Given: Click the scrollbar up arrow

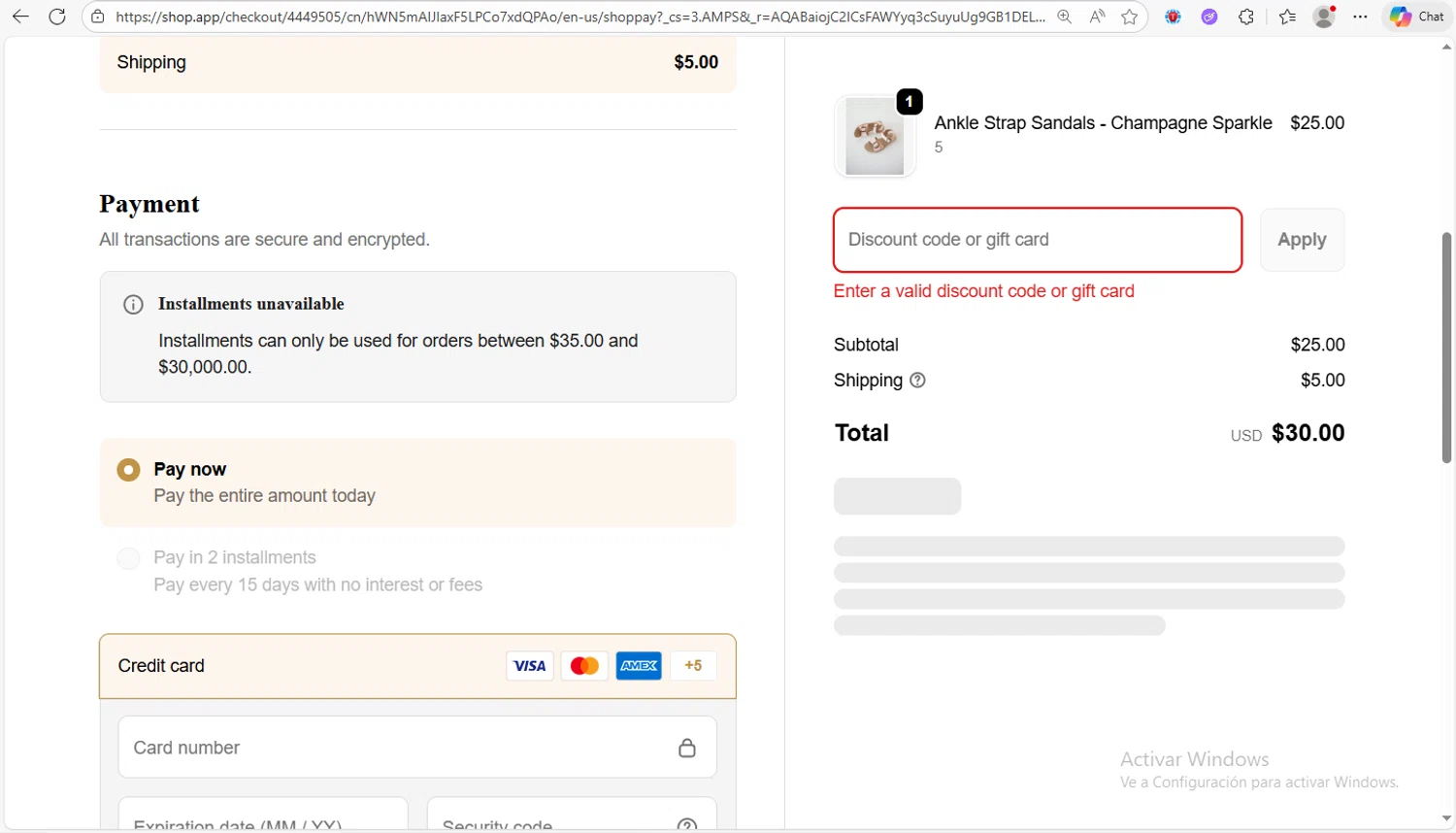Looking at the screenshot, I should pos(1446,46).
